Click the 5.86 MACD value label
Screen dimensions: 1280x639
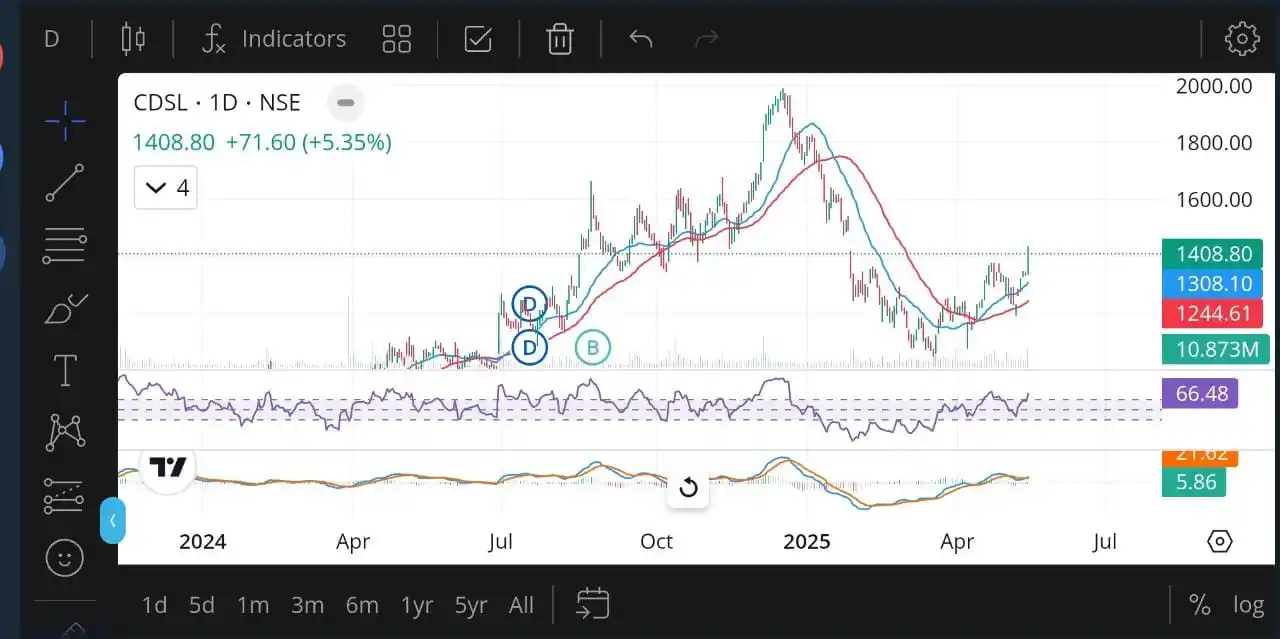point(1196,482)
